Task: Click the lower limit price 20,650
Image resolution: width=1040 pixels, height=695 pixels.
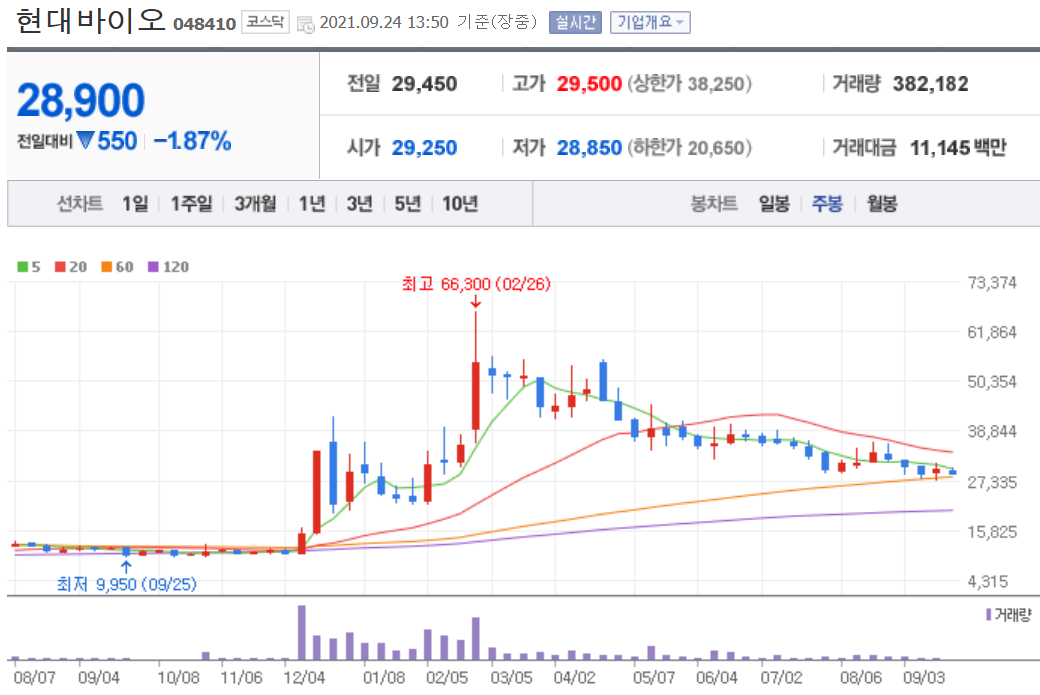Action: pyautogui.click(x=716, y=147)
